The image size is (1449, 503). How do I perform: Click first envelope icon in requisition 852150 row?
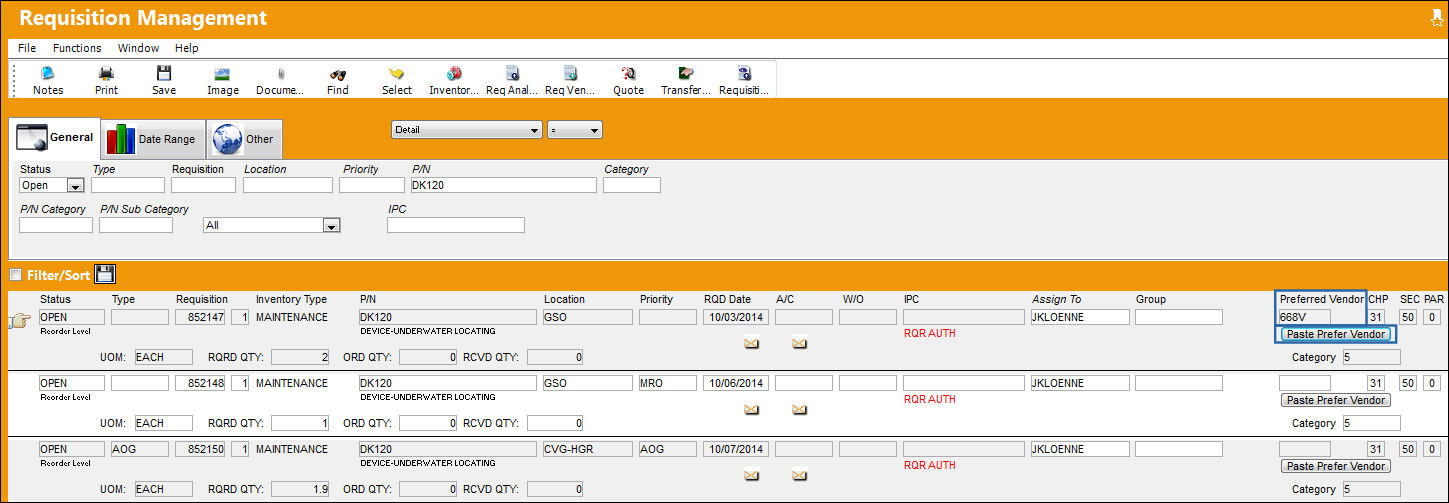pos(751,475)
